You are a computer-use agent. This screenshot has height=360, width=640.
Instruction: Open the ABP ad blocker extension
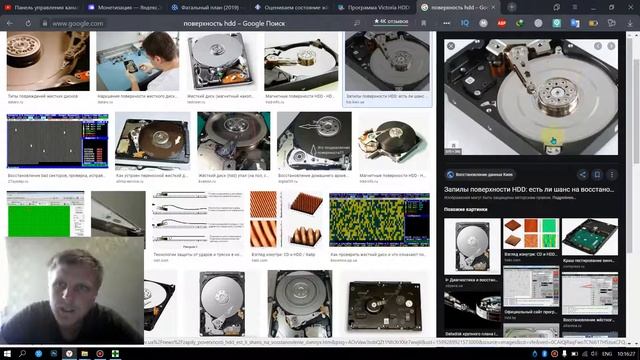(502, 23)
